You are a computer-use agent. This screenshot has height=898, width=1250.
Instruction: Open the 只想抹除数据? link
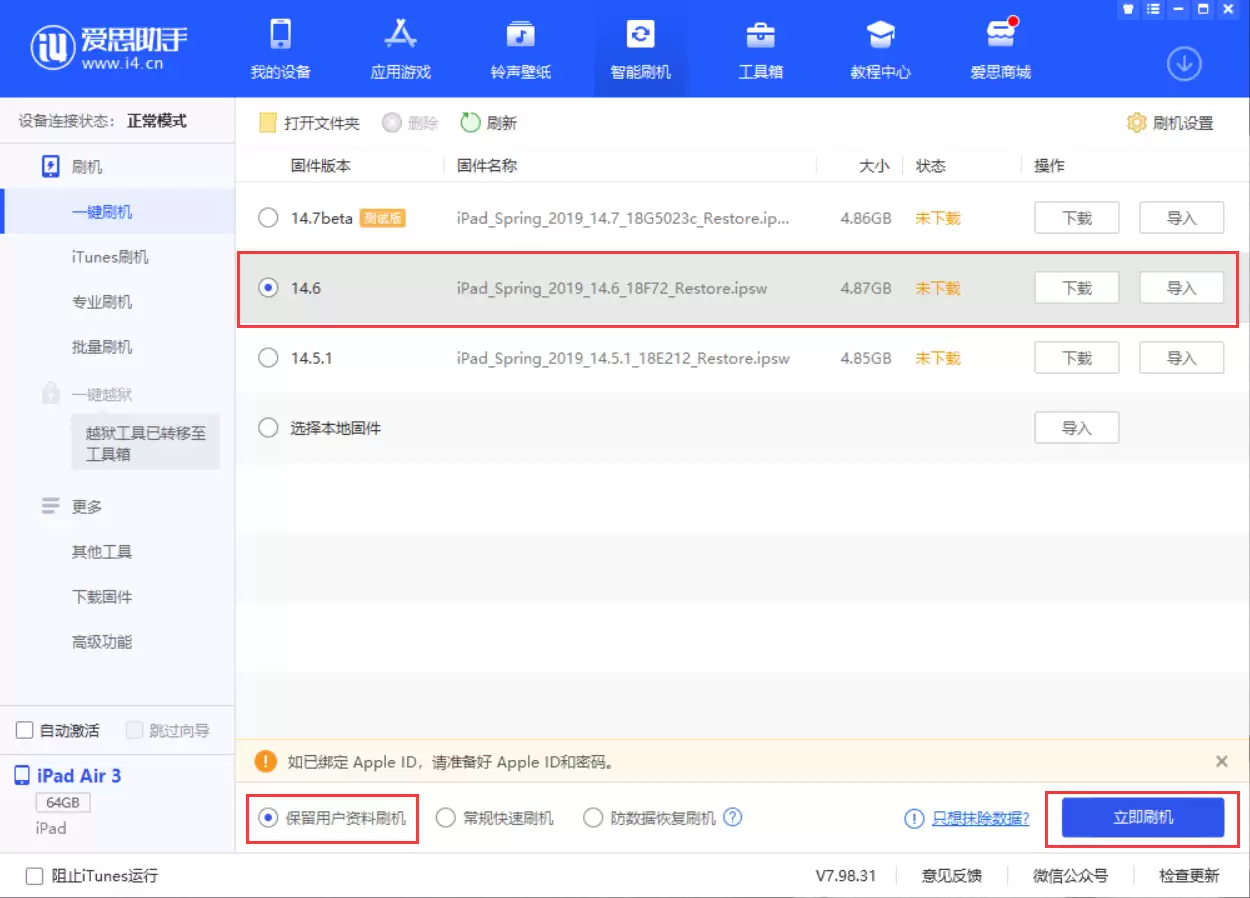980,818
